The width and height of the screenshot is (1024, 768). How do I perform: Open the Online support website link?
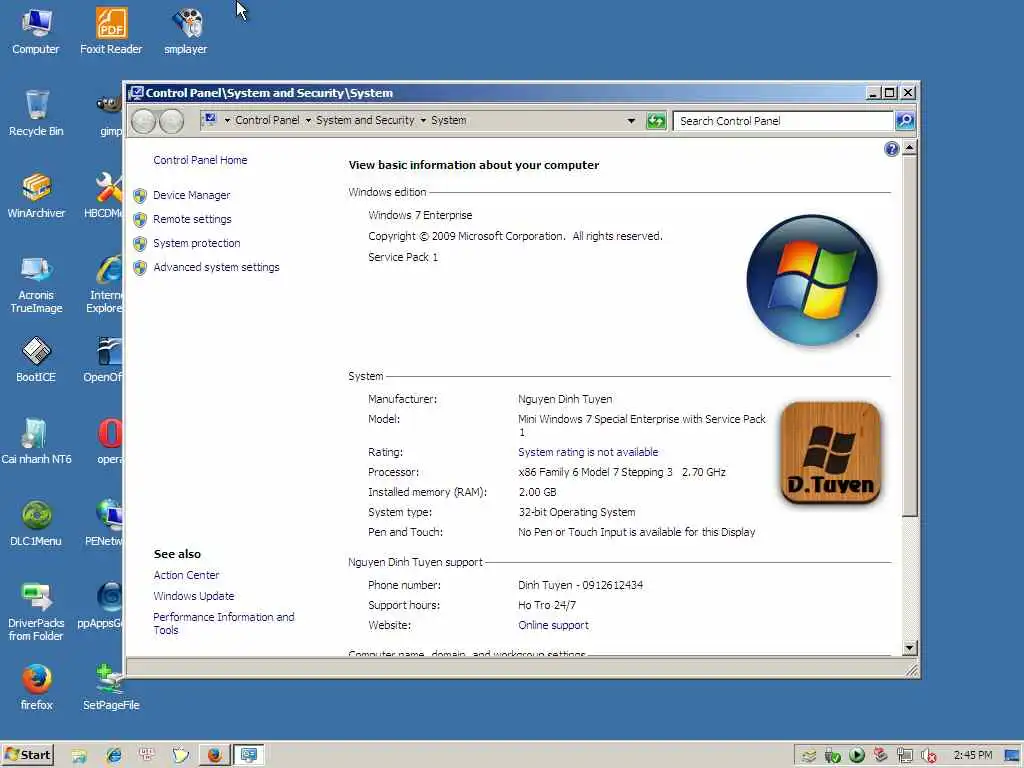pos(553,625)
